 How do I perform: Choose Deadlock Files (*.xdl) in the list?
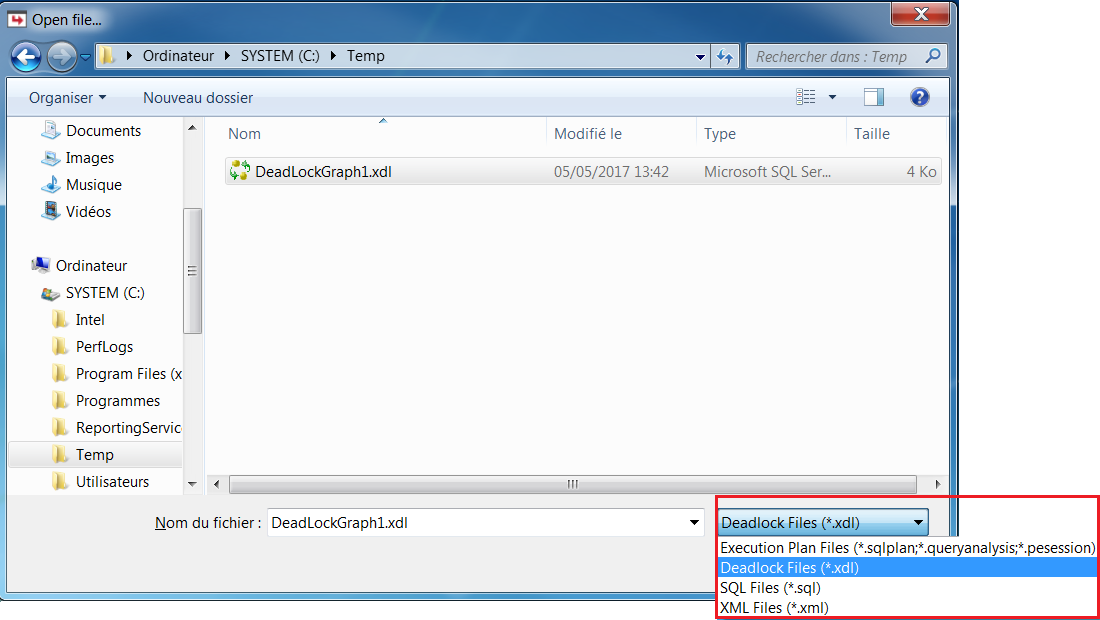click(907, 567)
